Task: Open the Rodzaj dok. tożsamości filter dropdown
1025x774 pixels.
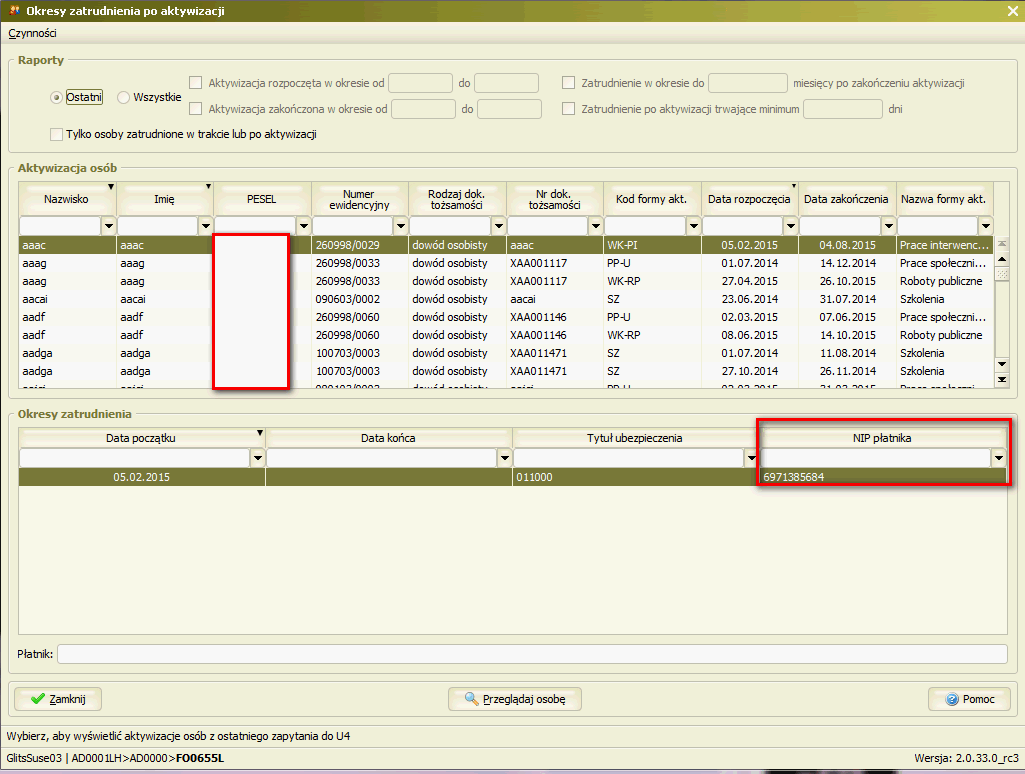Action: [x=499, y=226]
